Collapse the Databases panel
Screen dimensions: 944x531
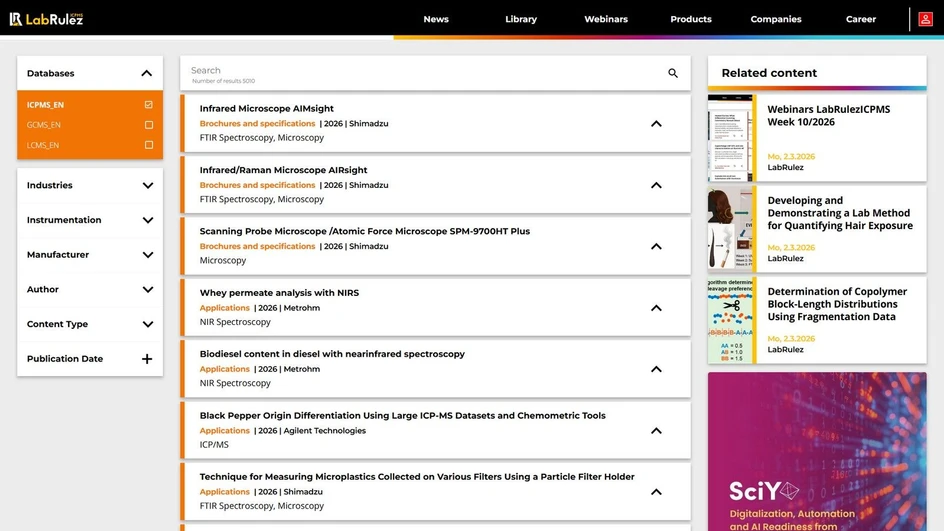click(x=147, y=73)
